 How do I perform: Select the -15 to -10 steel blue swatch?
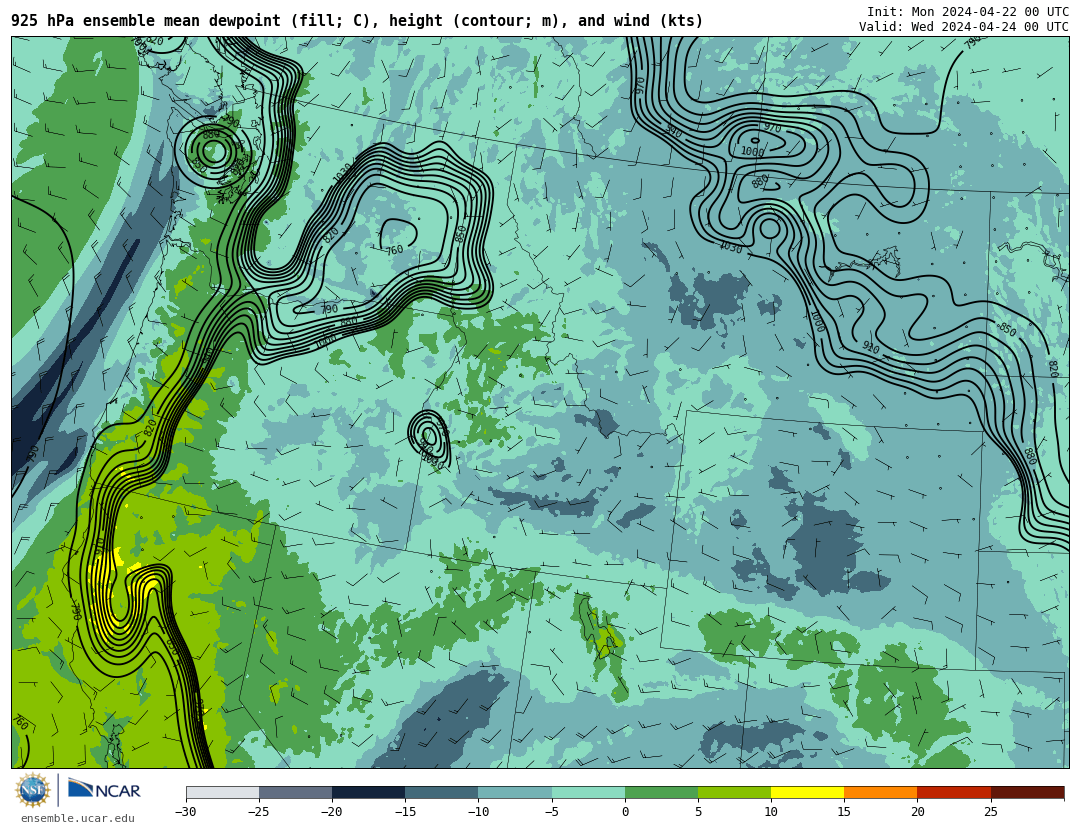point(442,792)
